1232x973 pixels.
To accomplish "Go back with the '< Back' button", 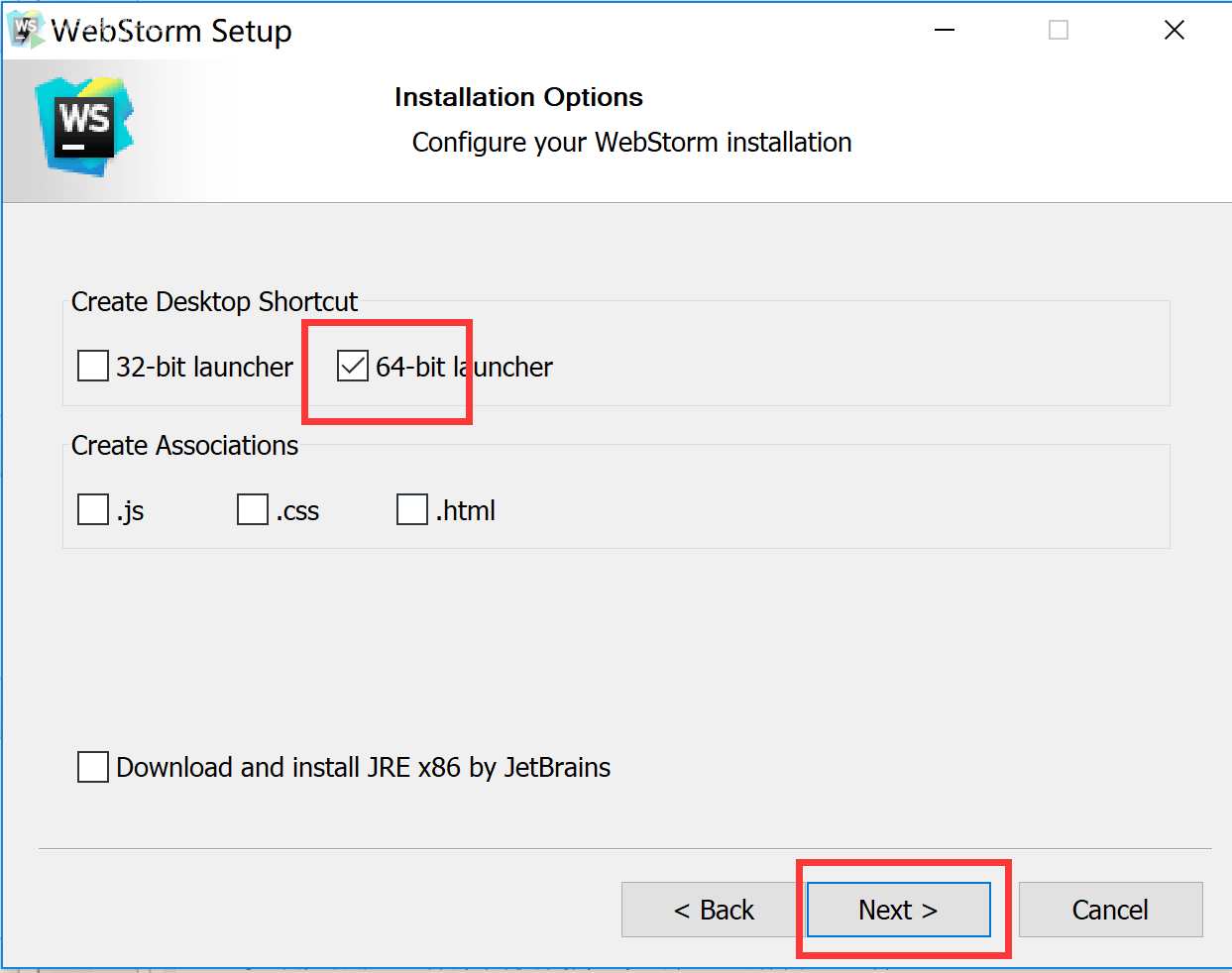I will pos(714,910).
